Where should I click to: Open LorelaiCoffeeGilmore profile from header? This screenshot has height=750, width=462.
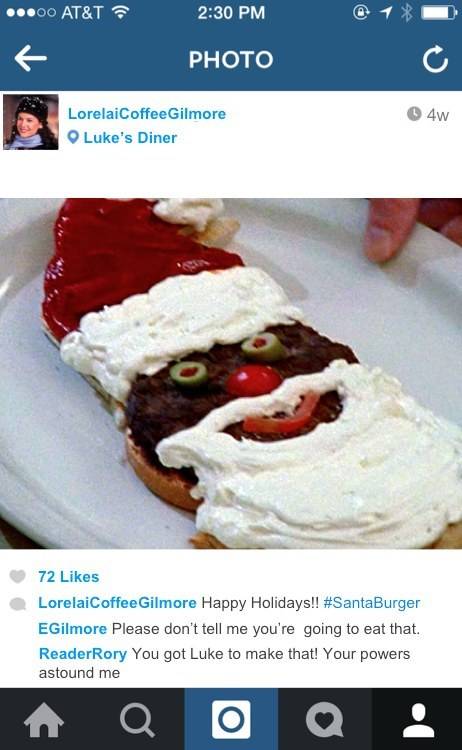[147, 114]
